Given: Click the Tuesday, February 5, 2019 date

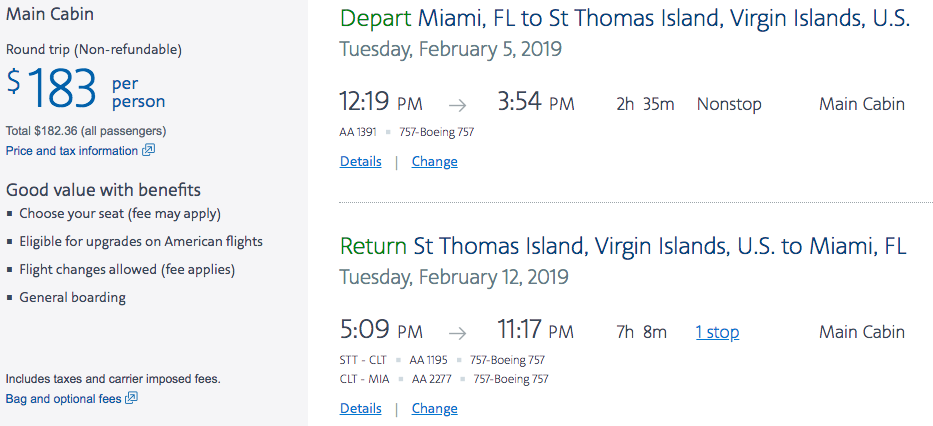Looking at the screenshot, I should point(450,49).
